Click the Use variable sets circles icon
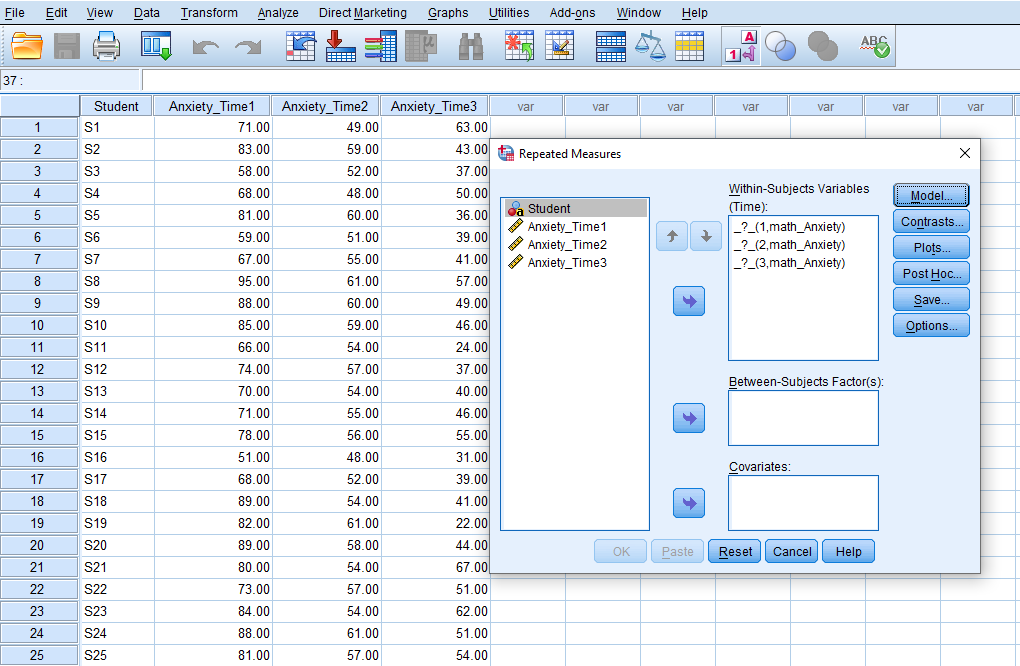 click(780, 46)
